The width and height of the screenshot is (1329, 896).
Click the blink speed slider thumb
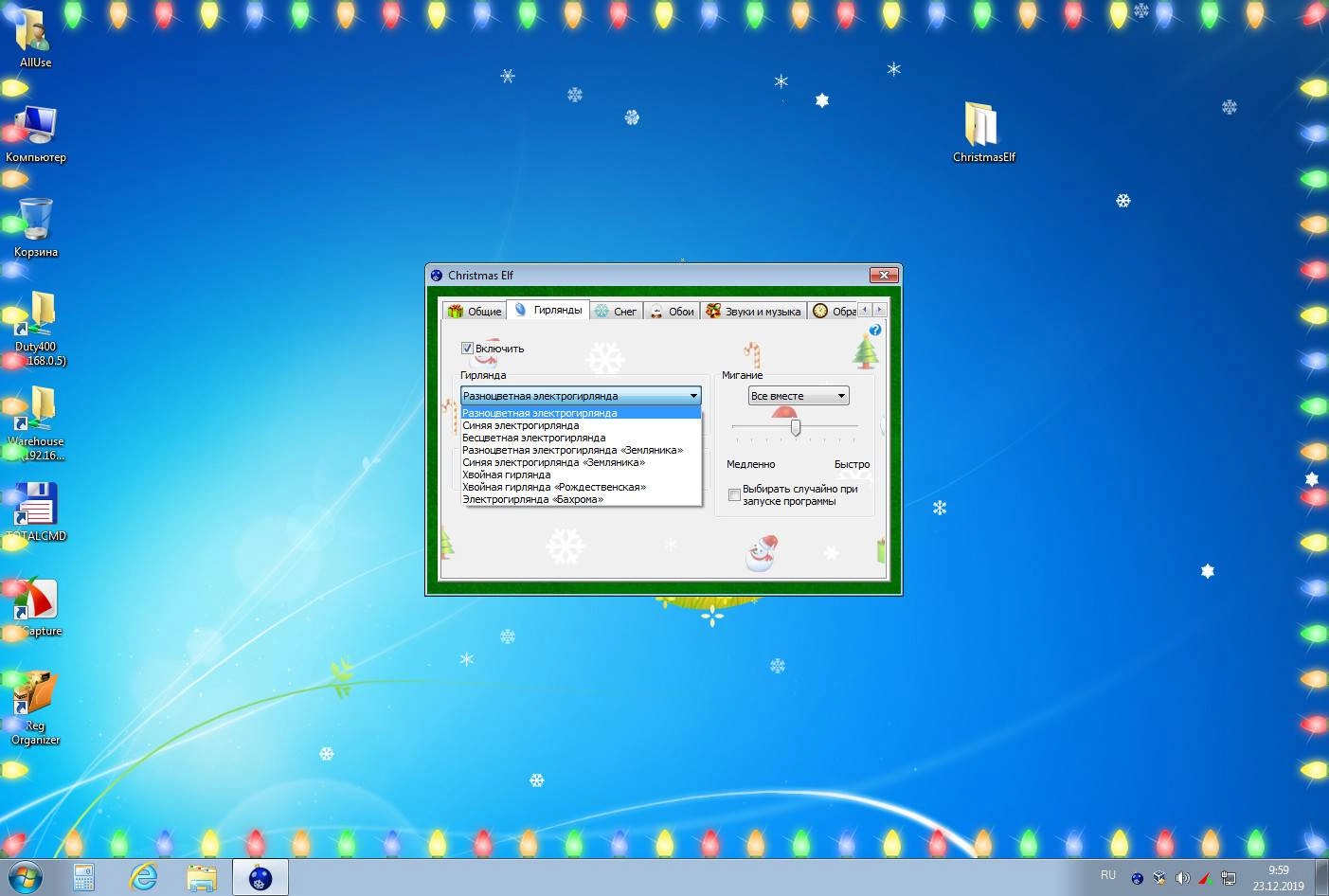(x=796, y=428)
